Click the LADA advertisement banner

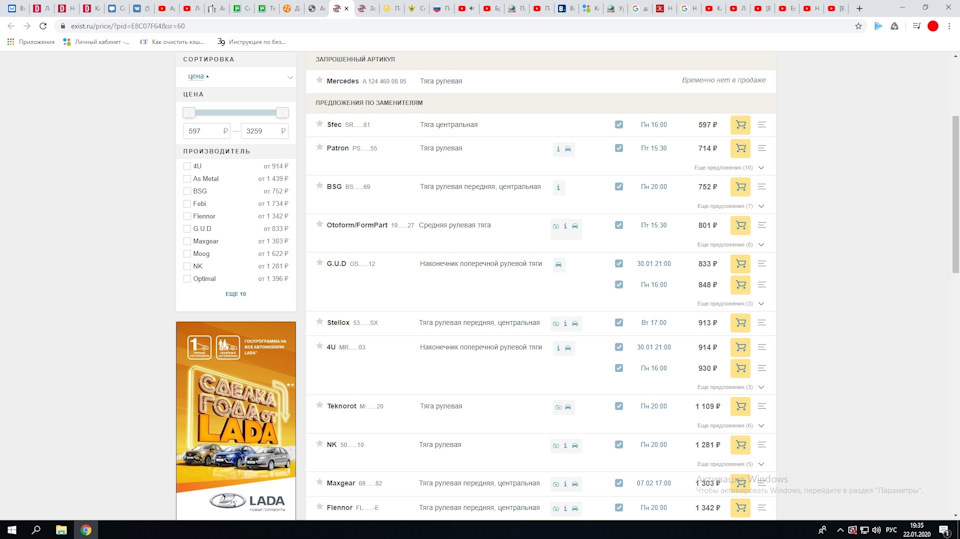(236, 421)
